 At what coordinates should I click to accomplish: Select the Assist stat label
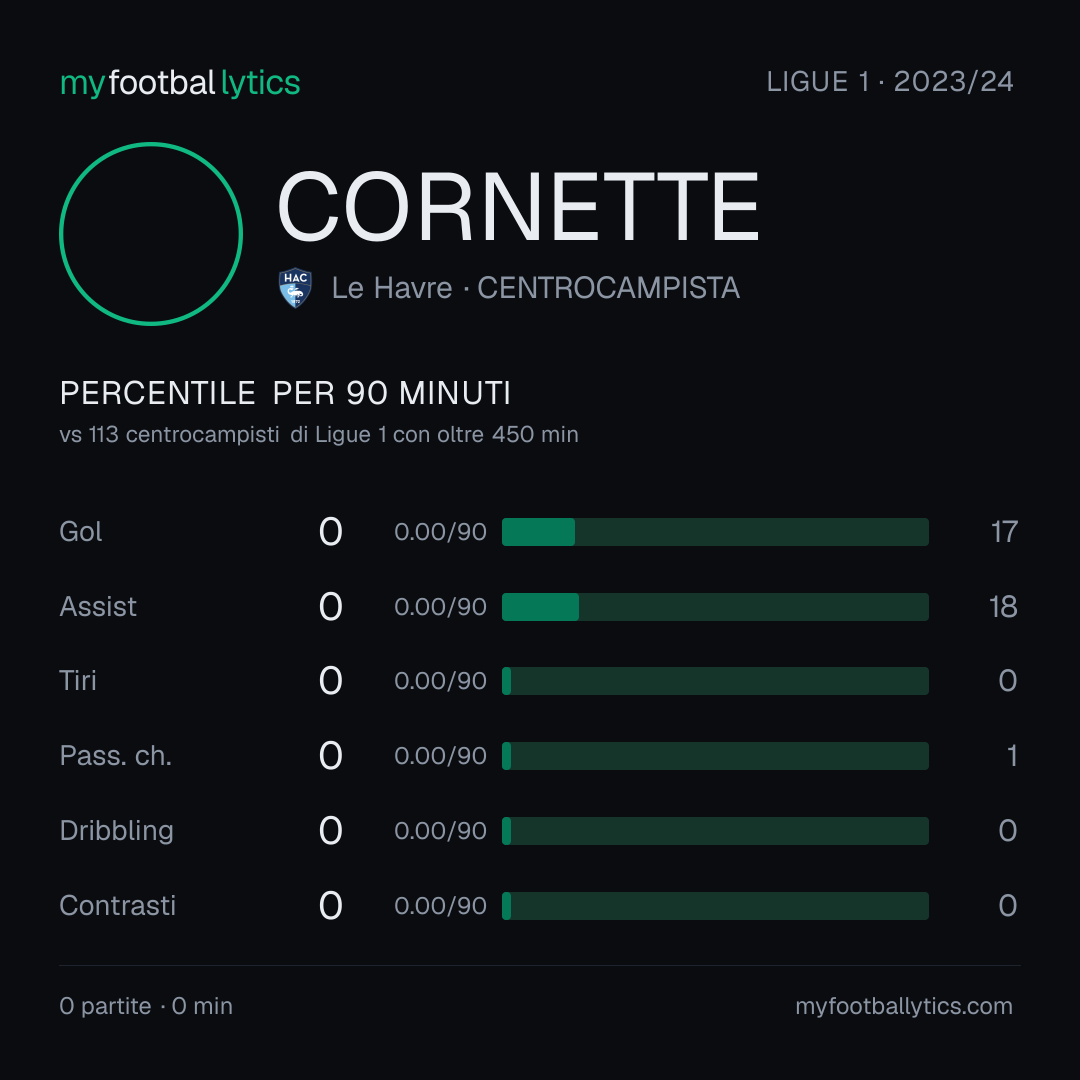click(98, 607)
